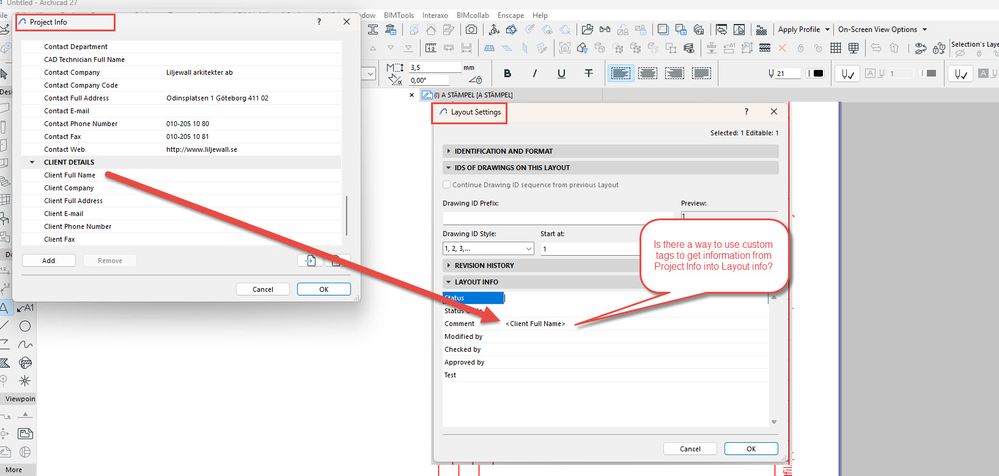Open the Enscape menu

point(512,15)
